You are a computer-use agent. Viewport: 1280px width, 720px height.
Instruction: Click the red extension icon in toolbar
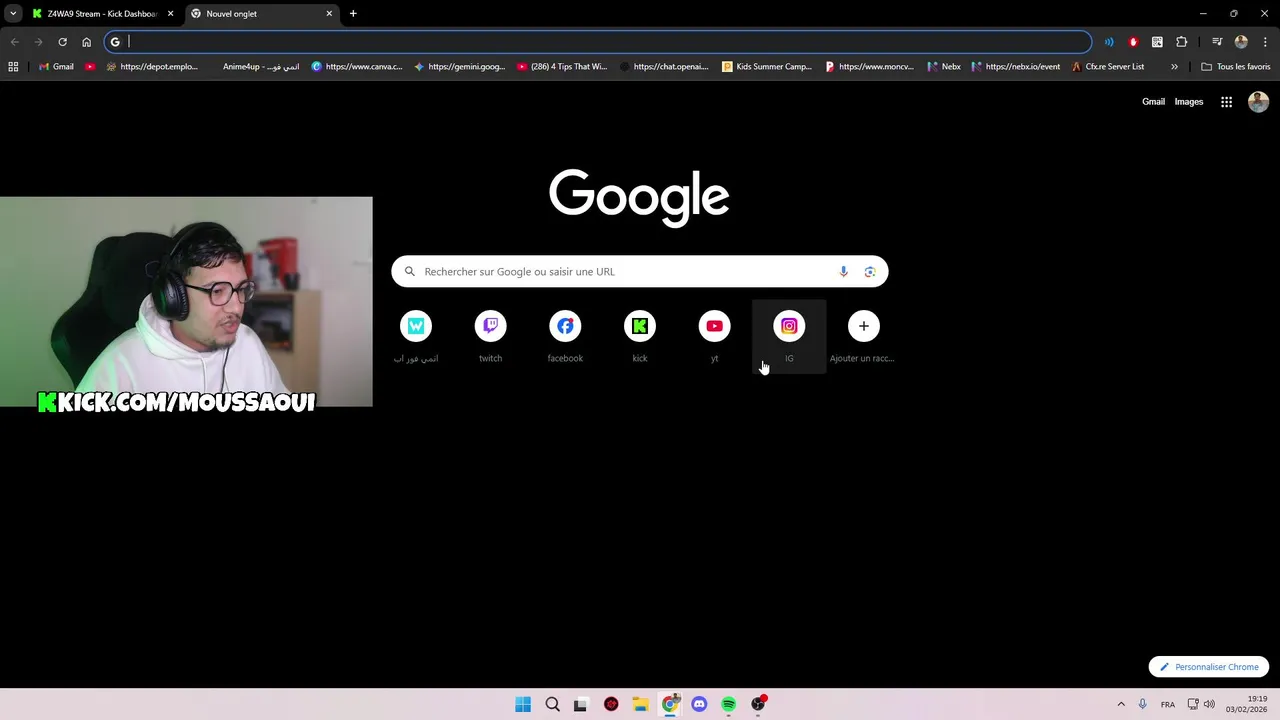1133,42
